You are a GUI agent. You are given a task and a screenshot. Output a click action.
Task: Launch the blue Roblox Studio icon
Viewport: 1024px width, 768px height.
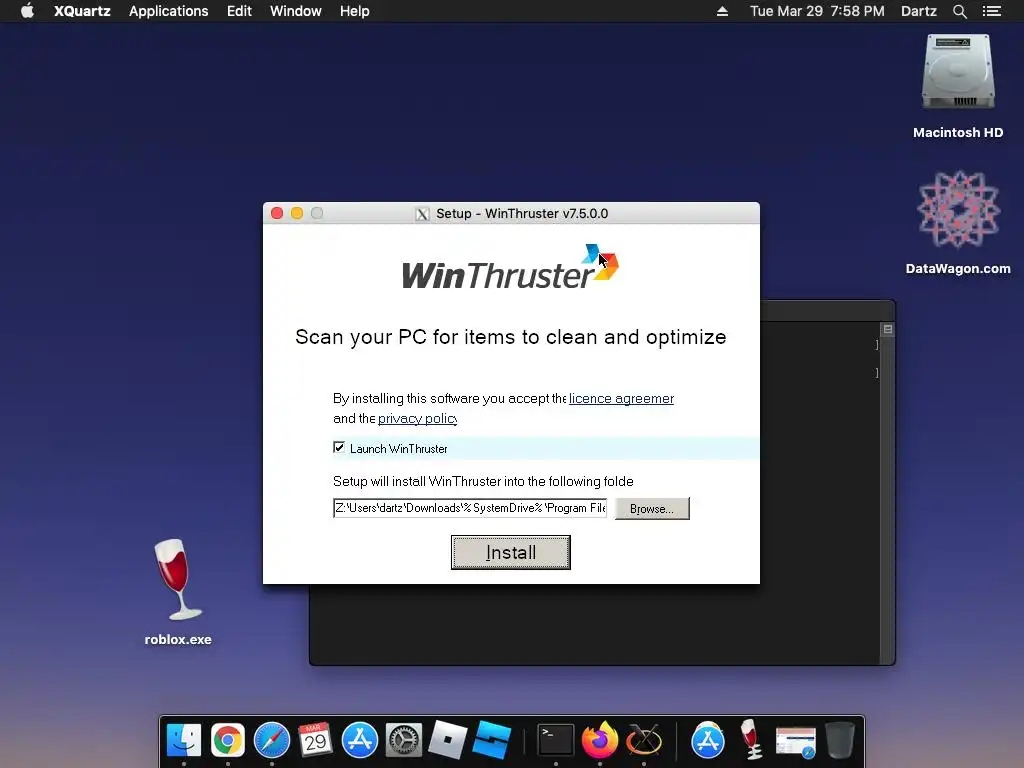pyautogui.click(x=492, y=740)
